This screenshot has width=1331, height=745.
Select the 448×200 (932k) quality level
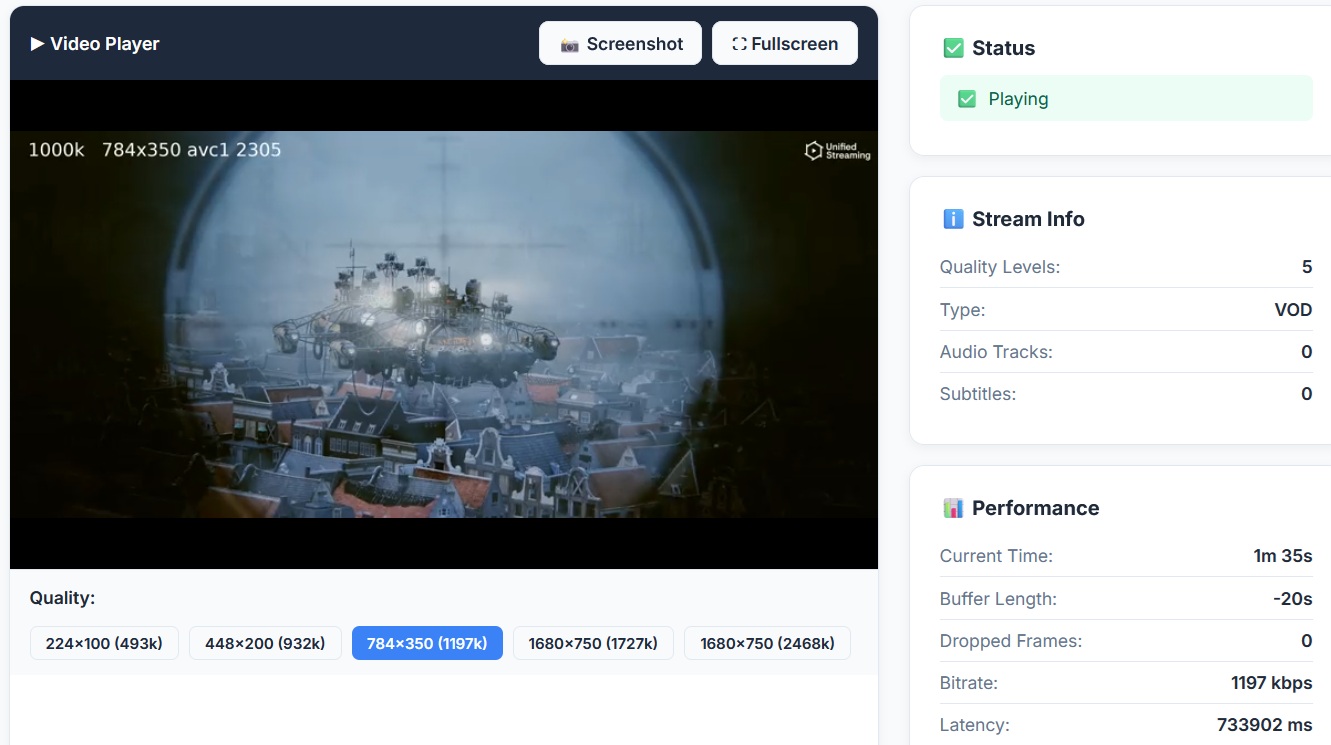[x=264, y=643]
